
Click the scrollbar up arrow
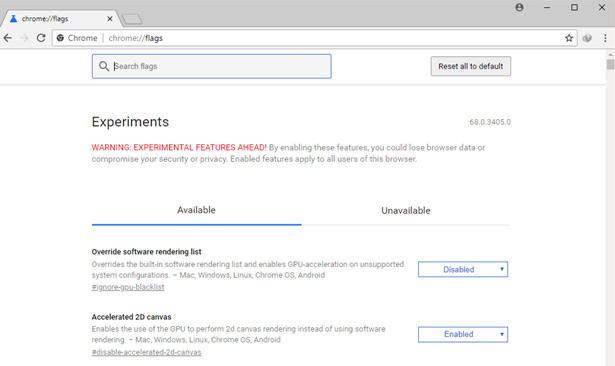pyautogui.click(x=610, y=55)
